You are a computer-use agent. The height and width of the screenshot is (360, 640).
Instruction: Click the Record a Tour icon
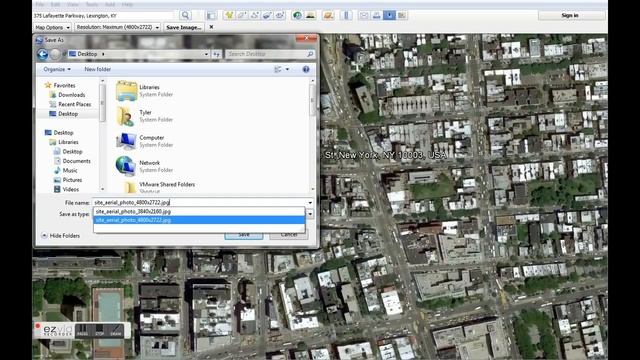[280, 16]
